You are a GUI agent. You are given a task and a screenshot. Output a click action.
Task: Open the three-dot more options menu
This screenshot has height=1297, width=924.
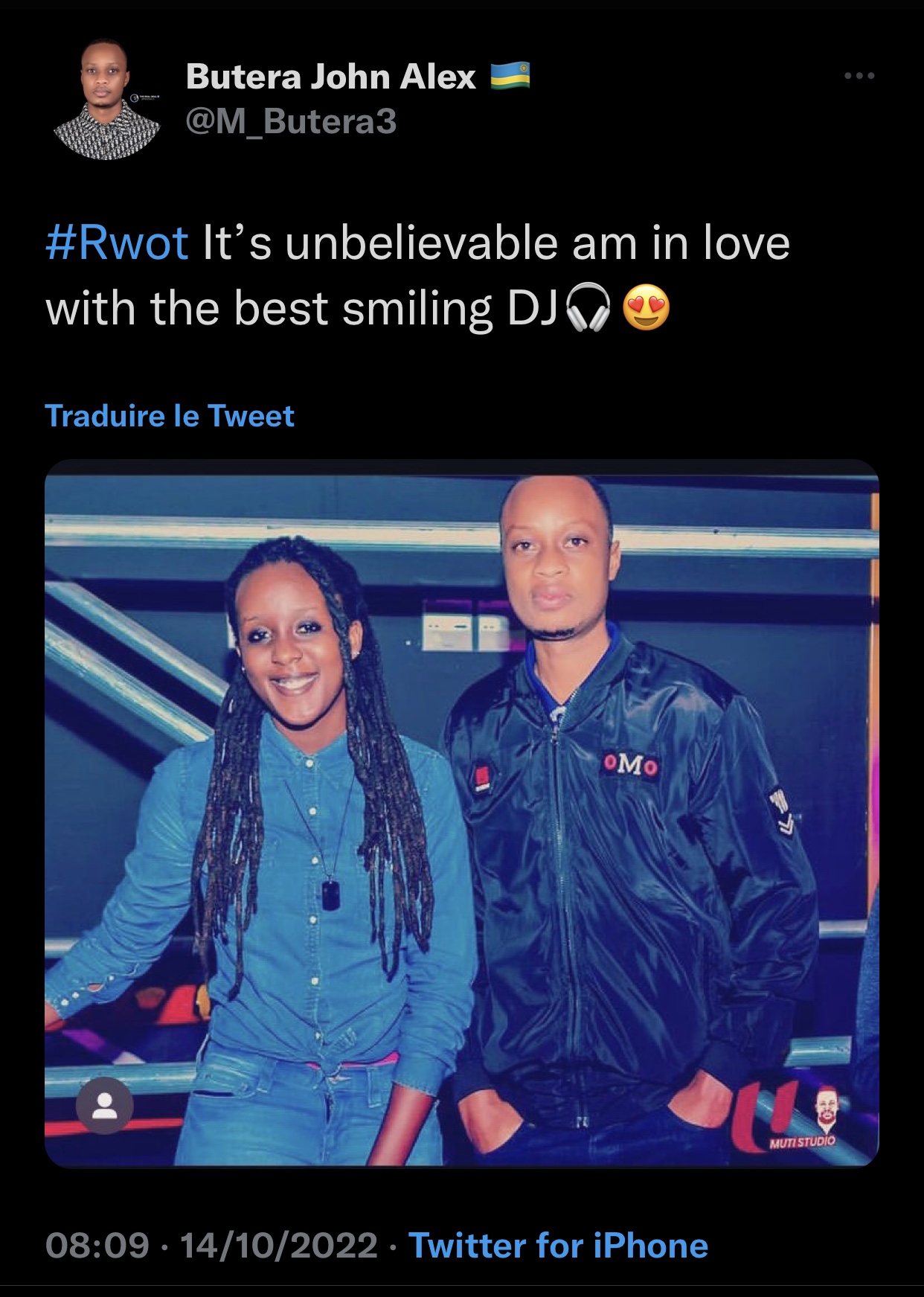859,76
